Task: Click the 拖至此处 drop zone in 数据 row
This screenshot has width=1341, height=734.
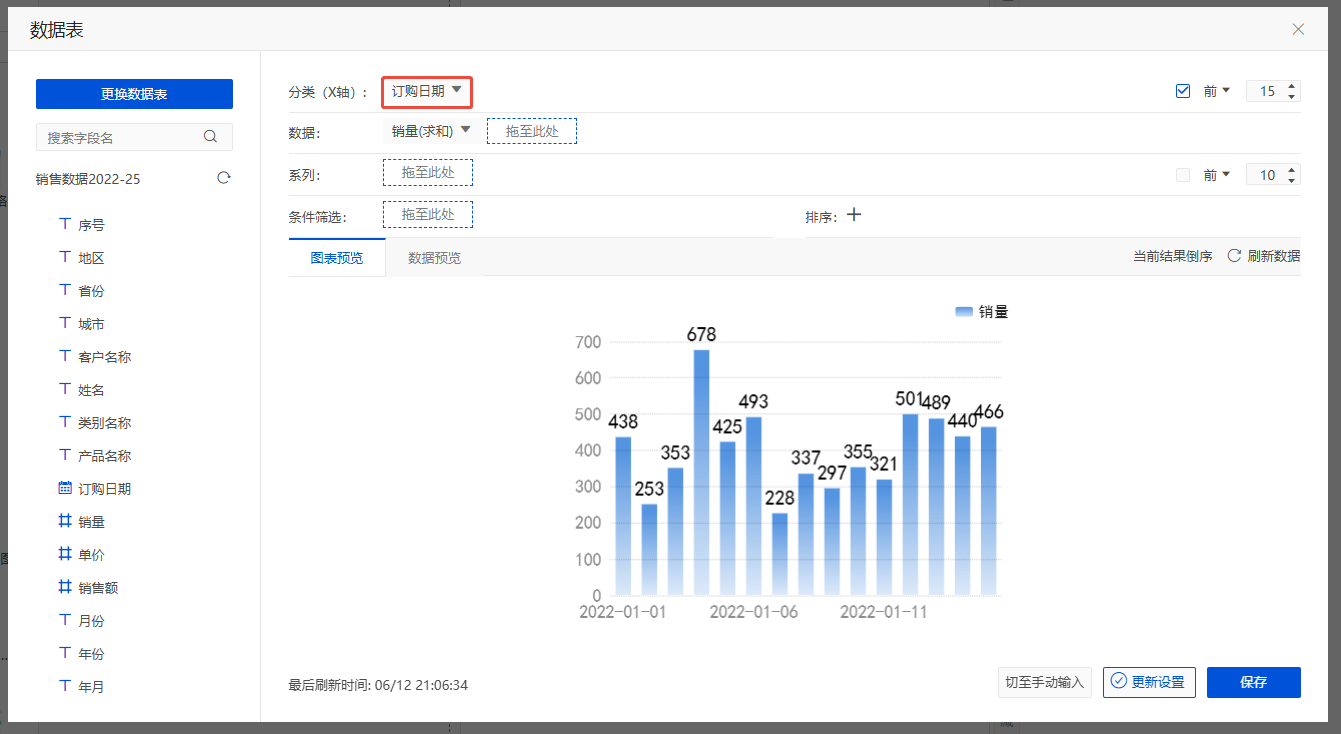Action: pos(532,131)
